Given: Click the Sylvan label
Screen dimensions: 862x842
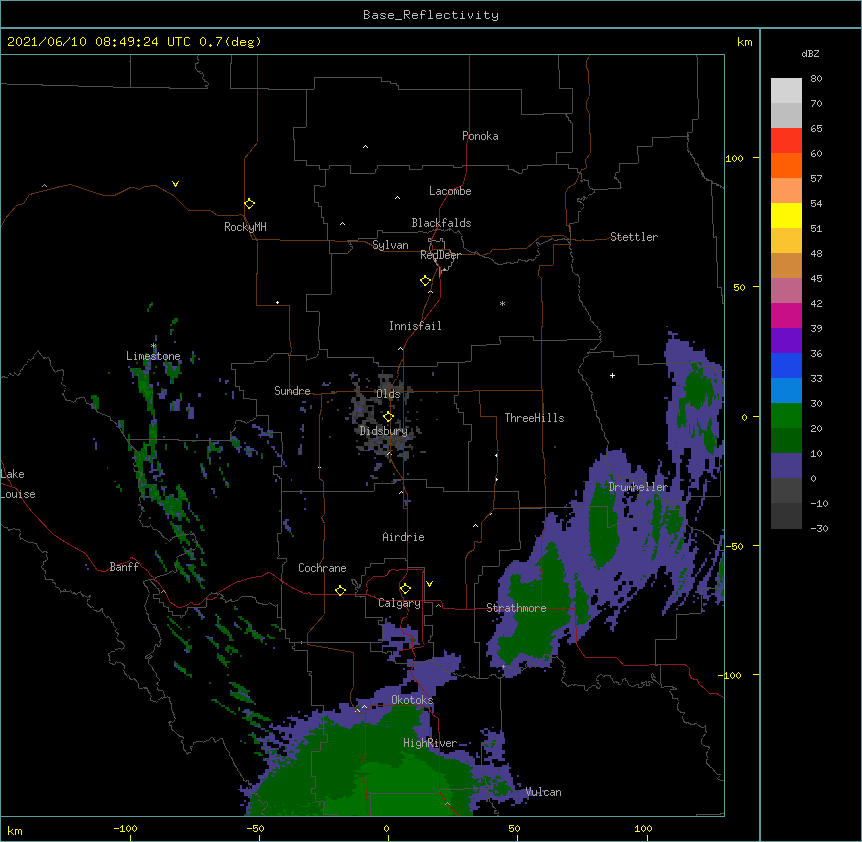Looking at the screenshot, I should [x=390, y=245].
